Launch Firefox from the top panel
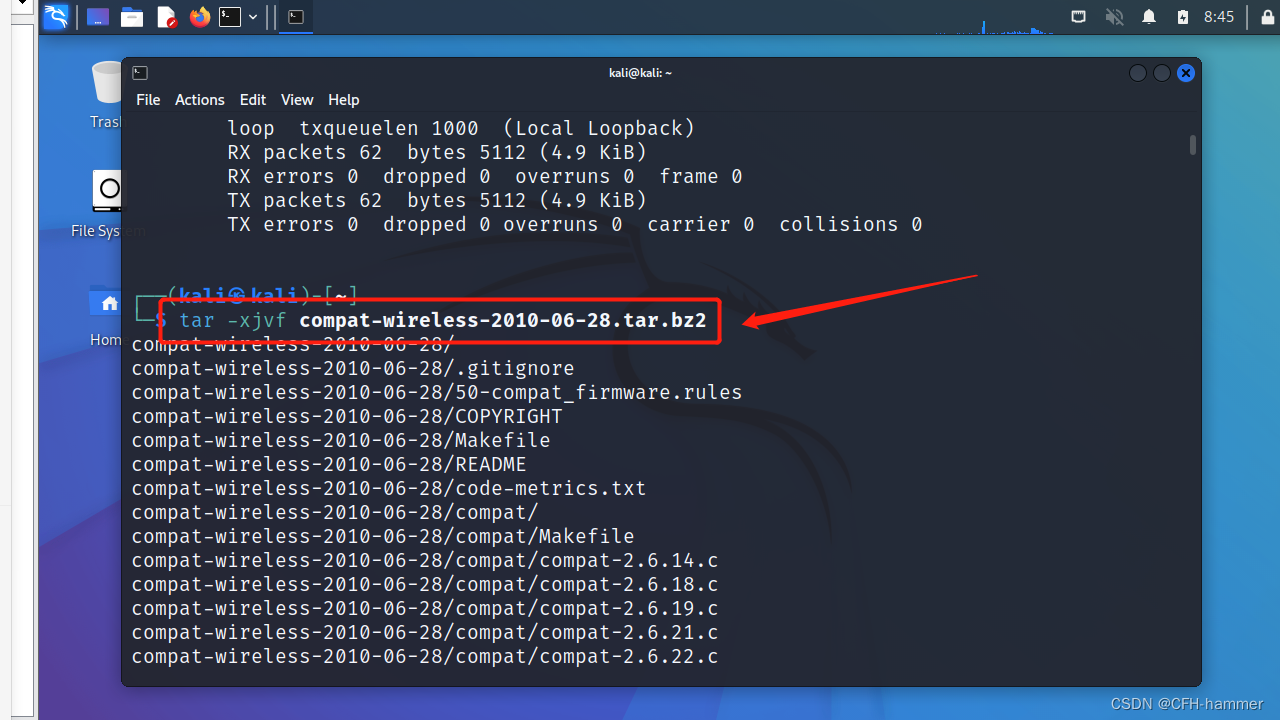 tap(199, 17)
